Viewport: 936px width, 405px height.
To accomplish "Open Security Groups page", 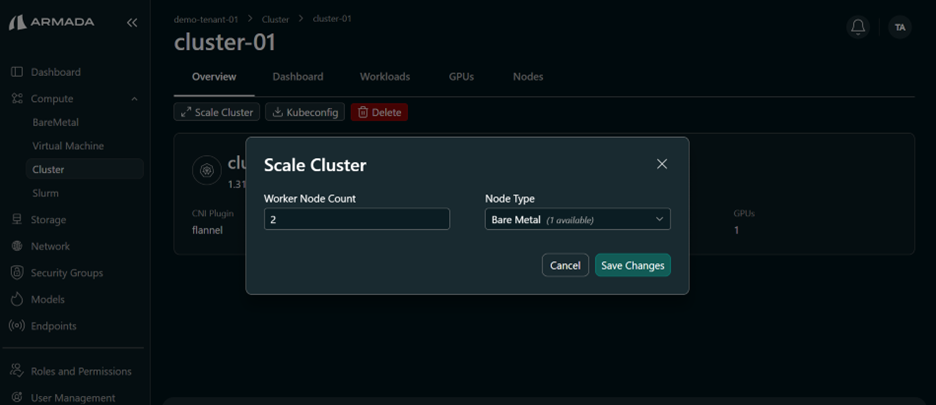I will coord(67,273).
